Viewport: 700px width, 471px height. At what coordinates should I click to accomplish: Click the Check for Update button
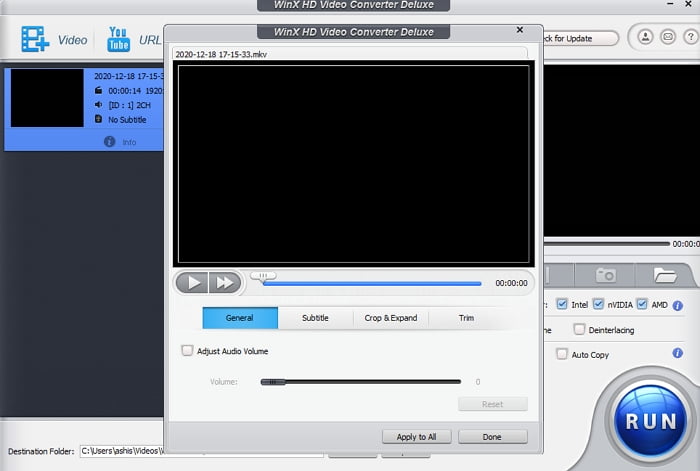[581, 38]
